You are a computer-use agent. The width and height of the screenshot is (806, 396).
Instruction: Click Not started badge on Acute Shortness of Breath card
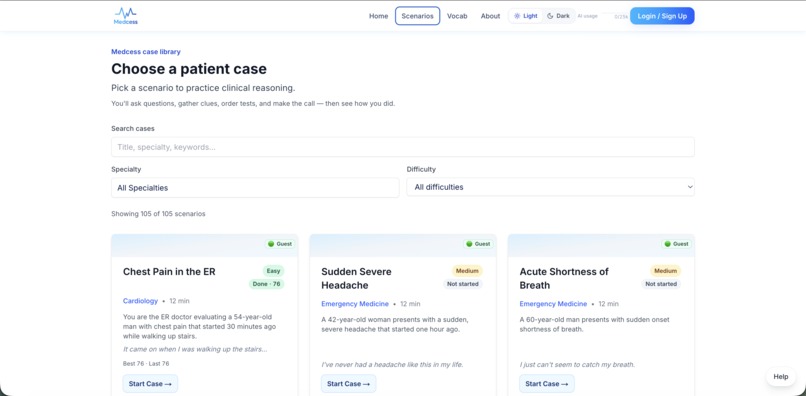[x=661, y=284]
